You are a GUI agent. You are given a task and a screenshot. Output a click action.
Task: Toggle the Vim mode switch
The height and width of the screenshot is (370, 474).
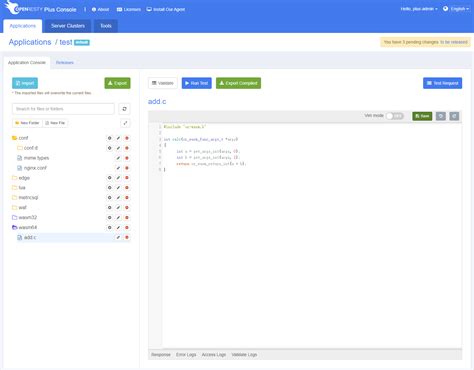coord(395,116)
